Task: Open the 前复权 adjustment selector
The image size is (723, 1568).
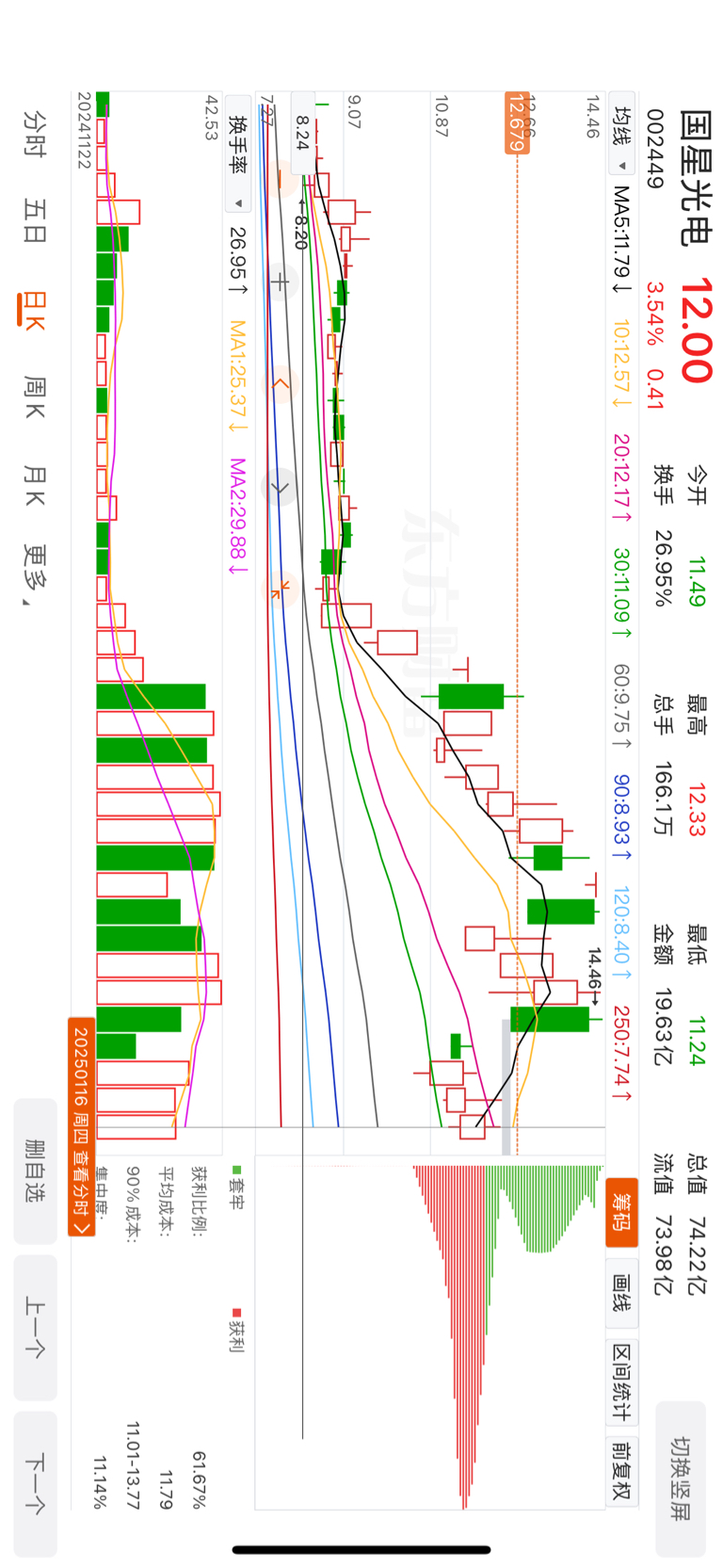Action: [622, 1469]
